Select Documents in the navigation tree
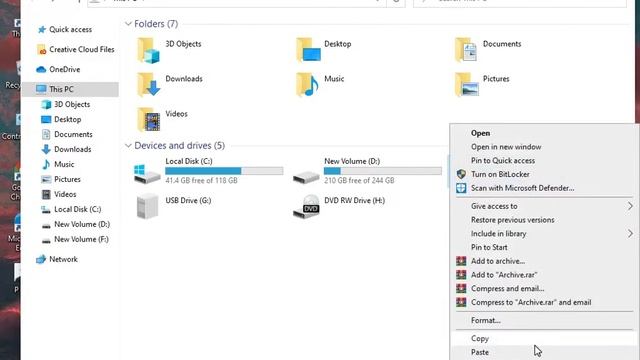The height and width of the screenshot is (360, 640). point(73,134)
